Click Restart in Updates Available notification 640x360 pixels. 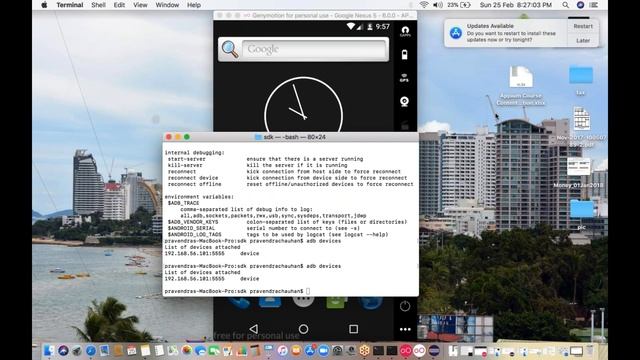click(583, 26)
